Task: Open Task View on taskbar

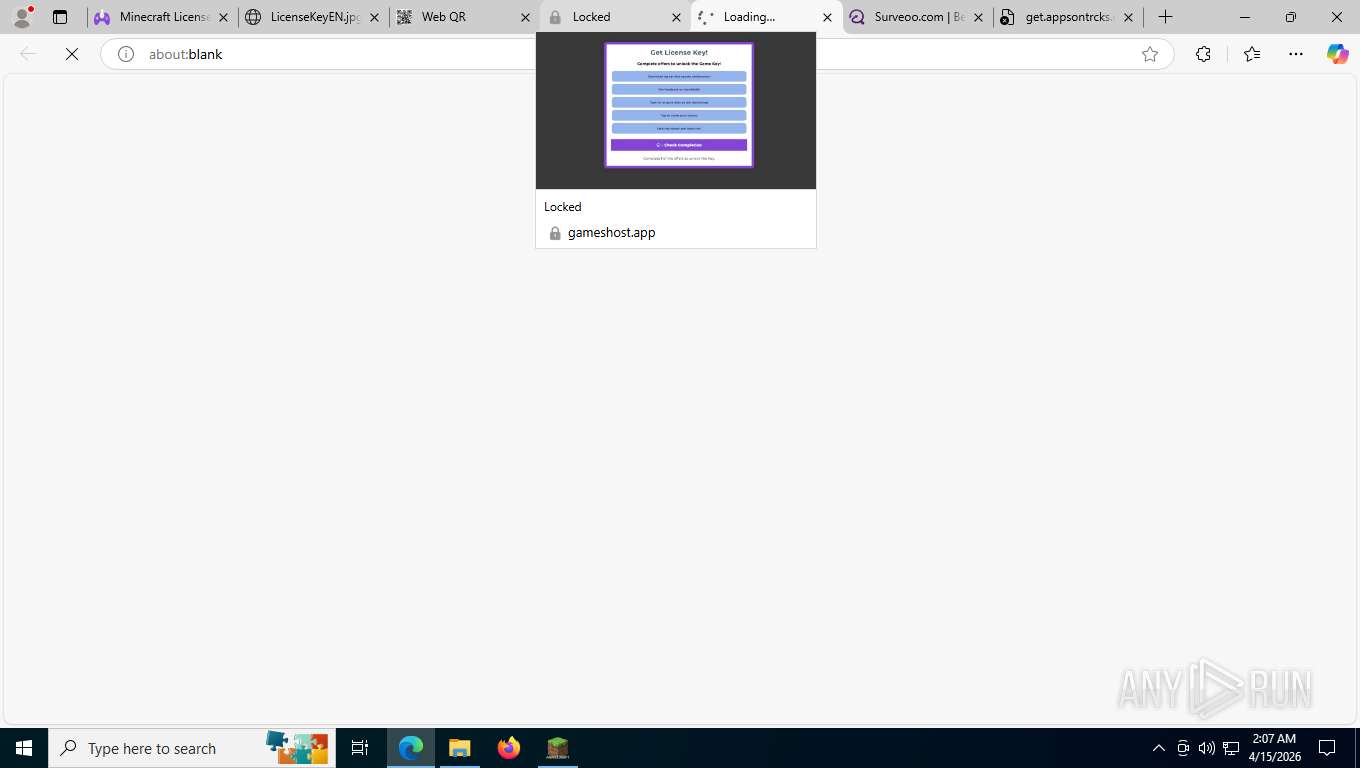Action: coord(360,748)
